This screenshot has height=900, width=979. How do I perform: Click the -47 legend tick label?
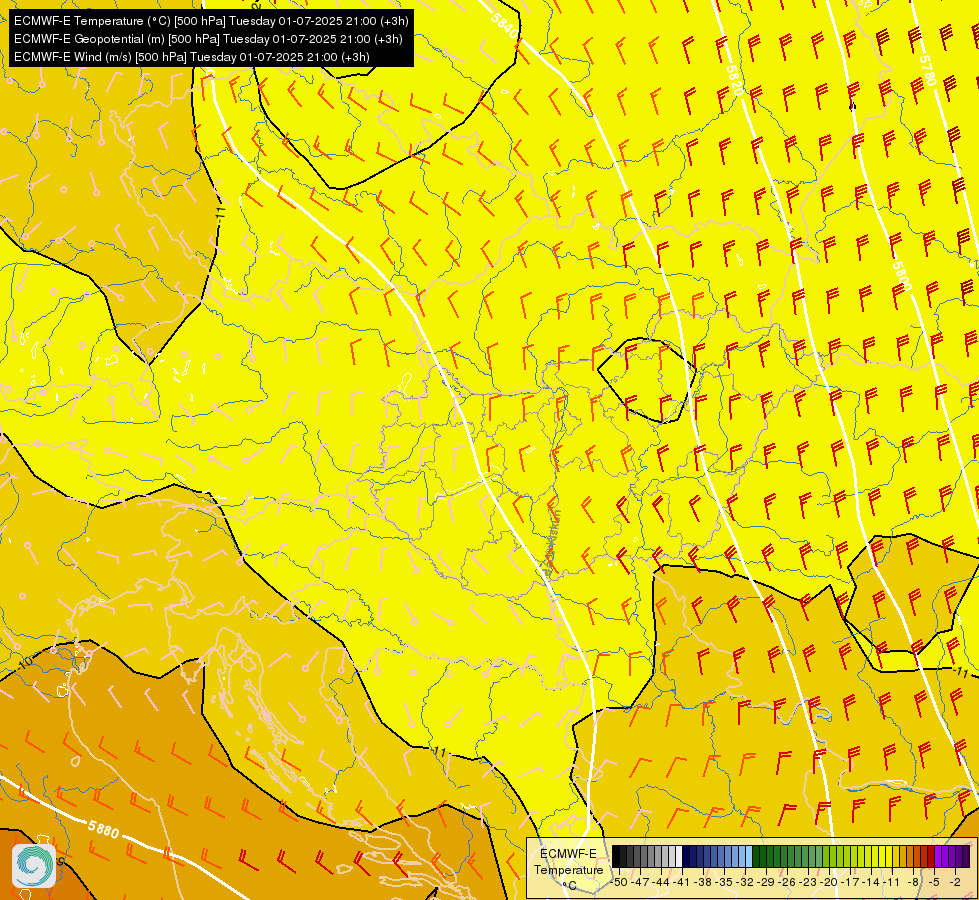click(x=640, y=882)
